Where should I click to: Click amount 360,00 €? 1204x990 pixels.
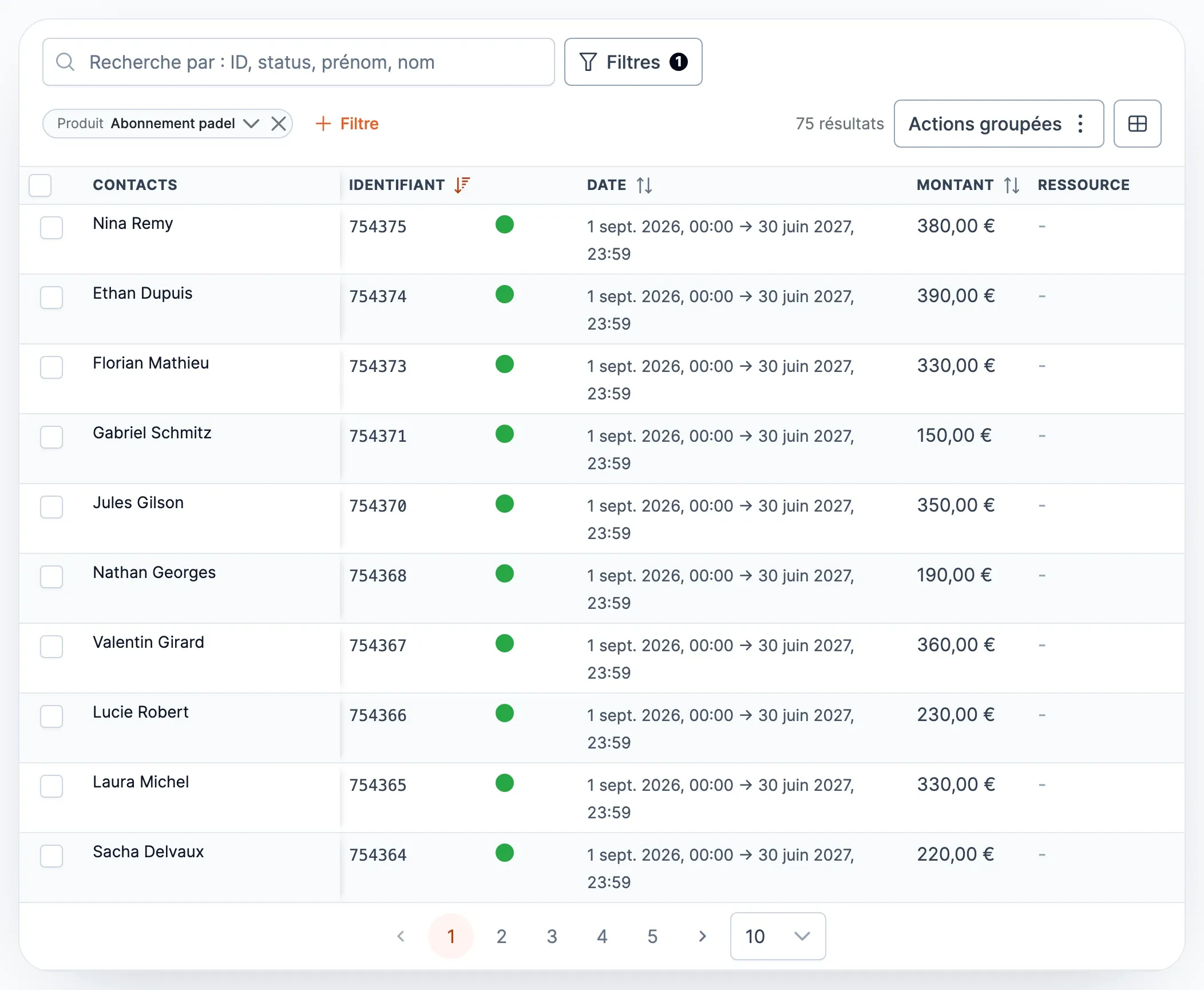pos(956,645)
